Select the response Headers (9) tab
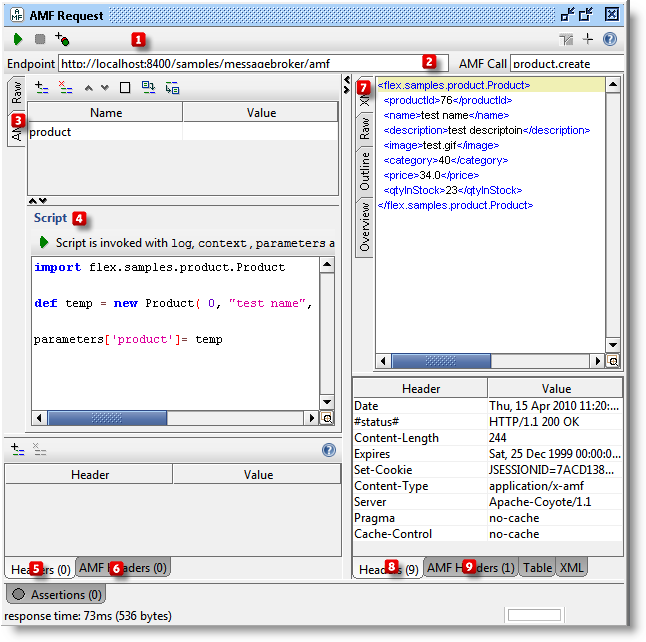 coord(388,569)
